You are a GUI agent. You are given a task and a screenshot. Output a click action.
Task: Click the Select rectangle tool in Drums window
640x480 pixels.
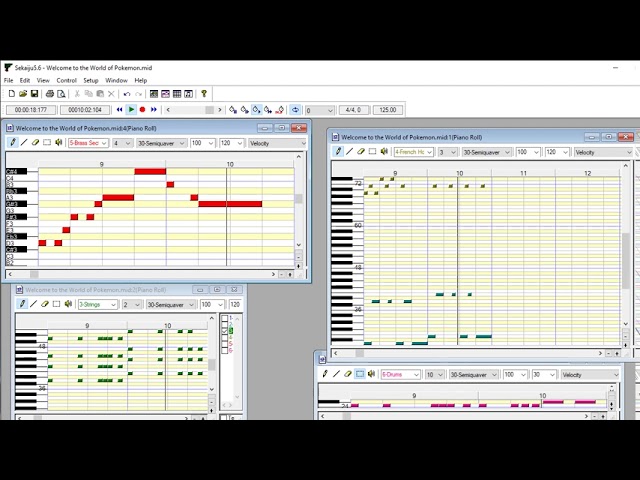360,374
